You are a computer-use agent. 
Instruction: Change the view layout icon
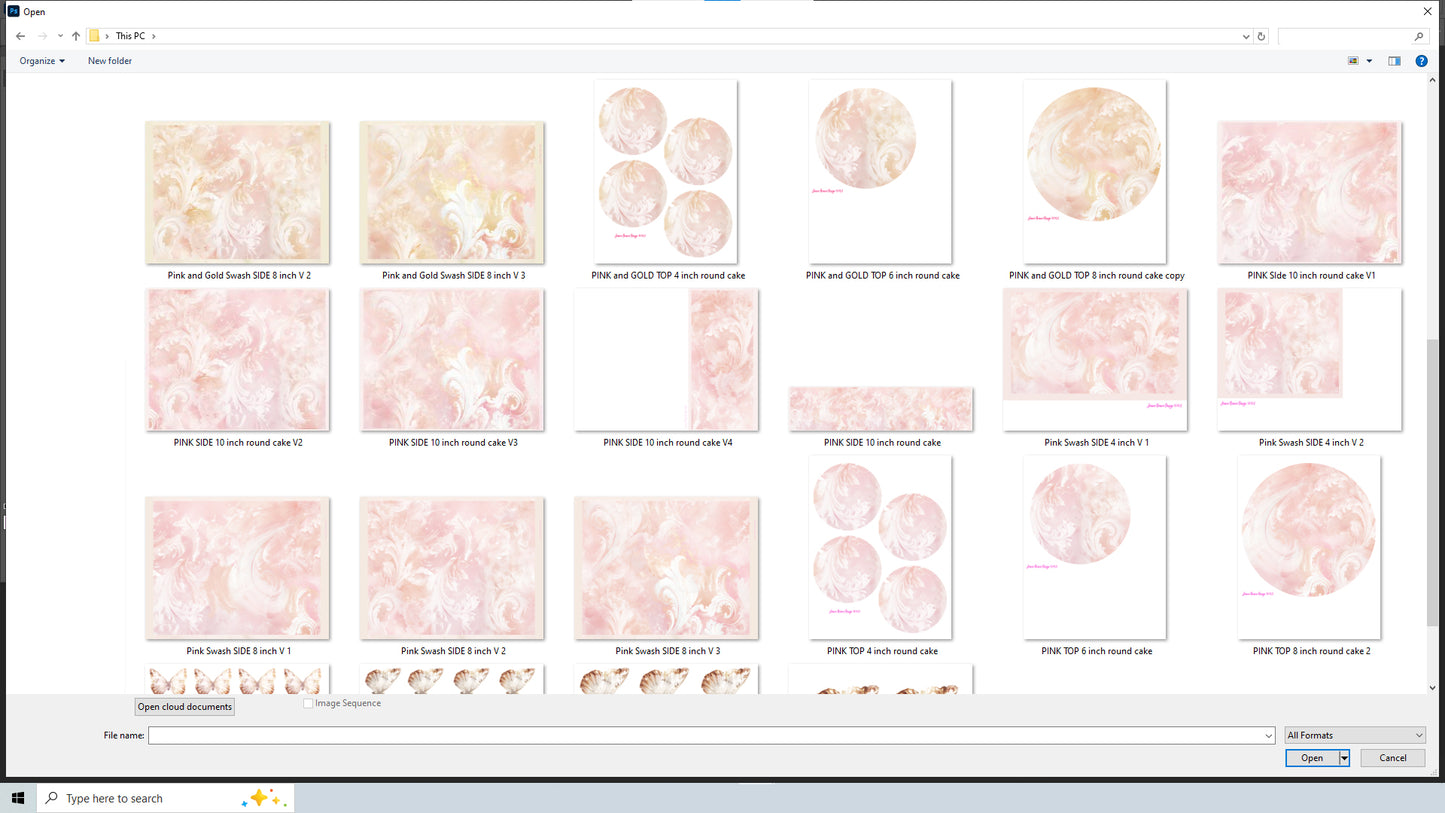click(1353, 61)
